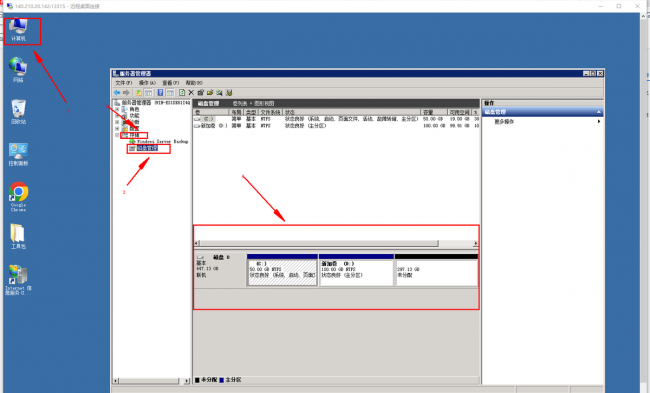The image size is (650, 393).
Task: Select the (C:) 50.00 GB partition block
Action: pyautogui.click(x=282, y=270)
